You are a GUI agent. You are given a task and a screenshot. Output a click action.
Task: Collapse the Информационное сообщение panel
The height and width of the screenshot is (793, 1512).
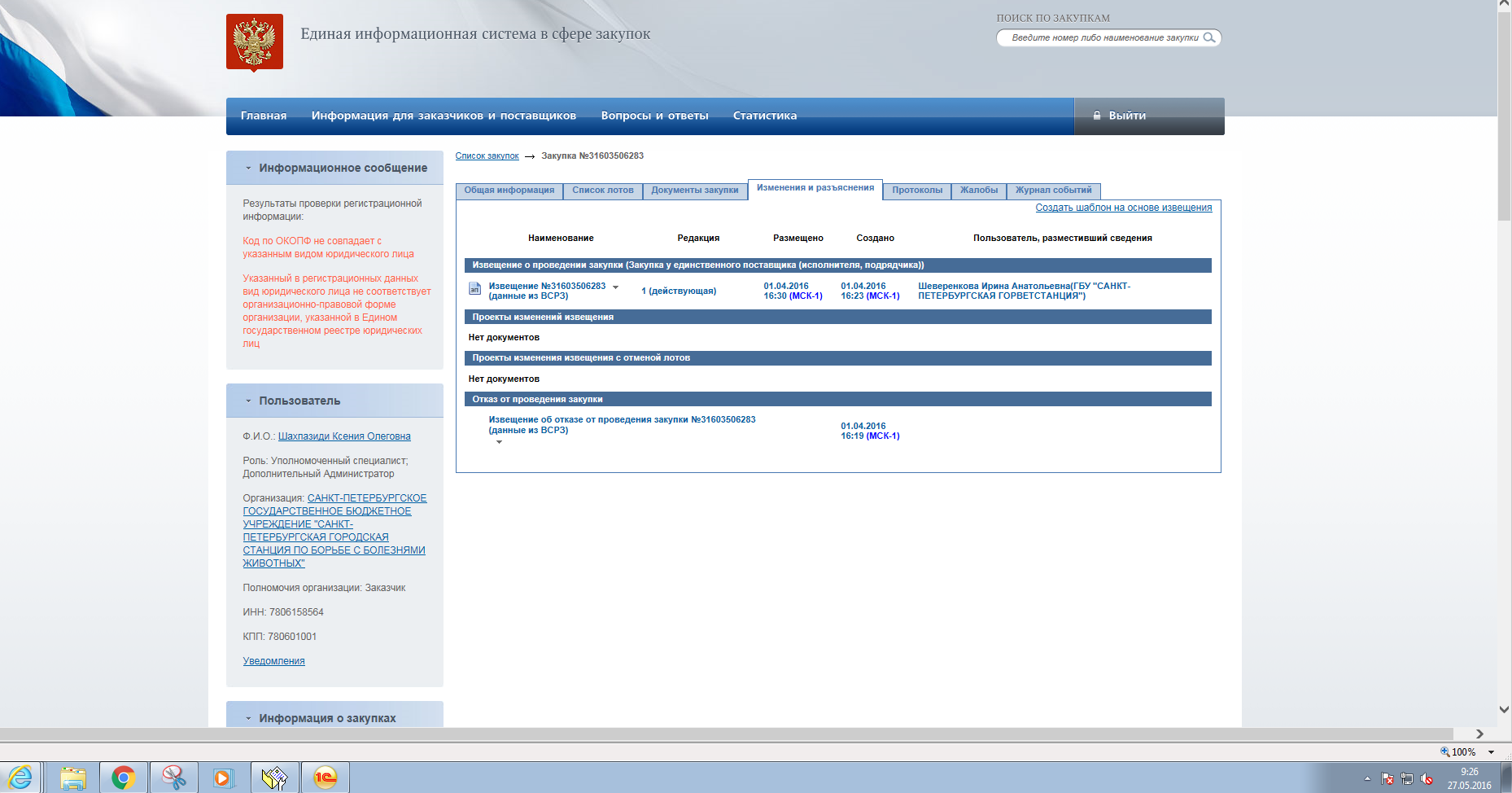(248, 169)
